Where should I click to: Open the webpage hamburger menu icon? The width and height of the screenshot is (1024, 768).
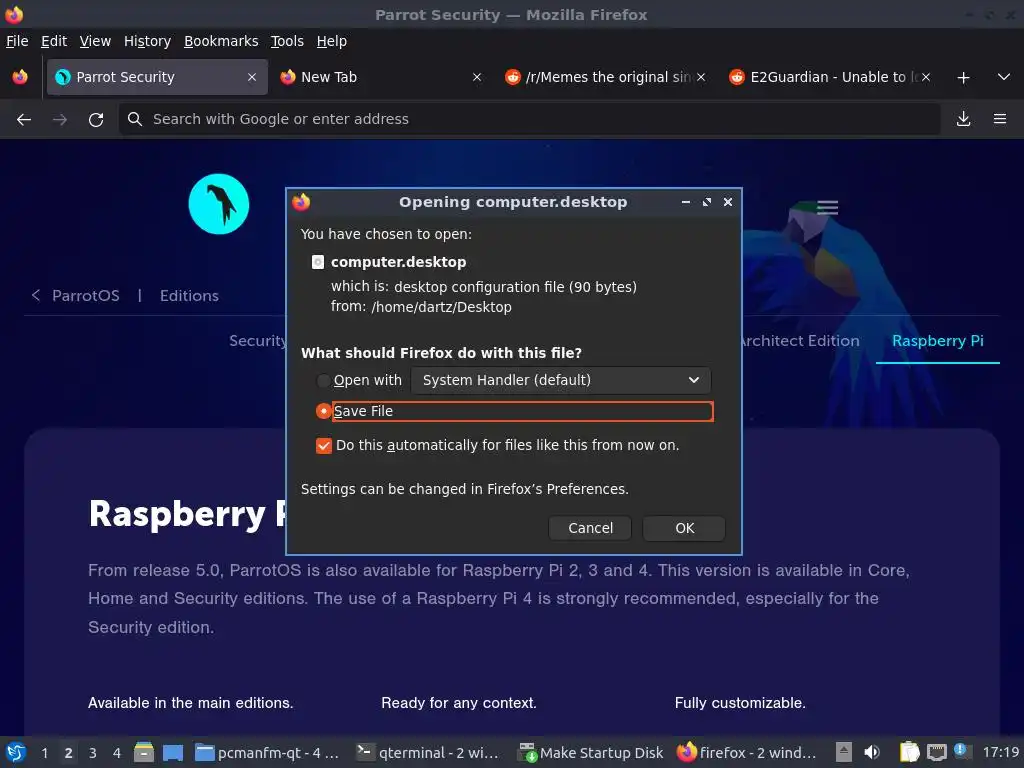pyautogui.click(x=827, y=208)
